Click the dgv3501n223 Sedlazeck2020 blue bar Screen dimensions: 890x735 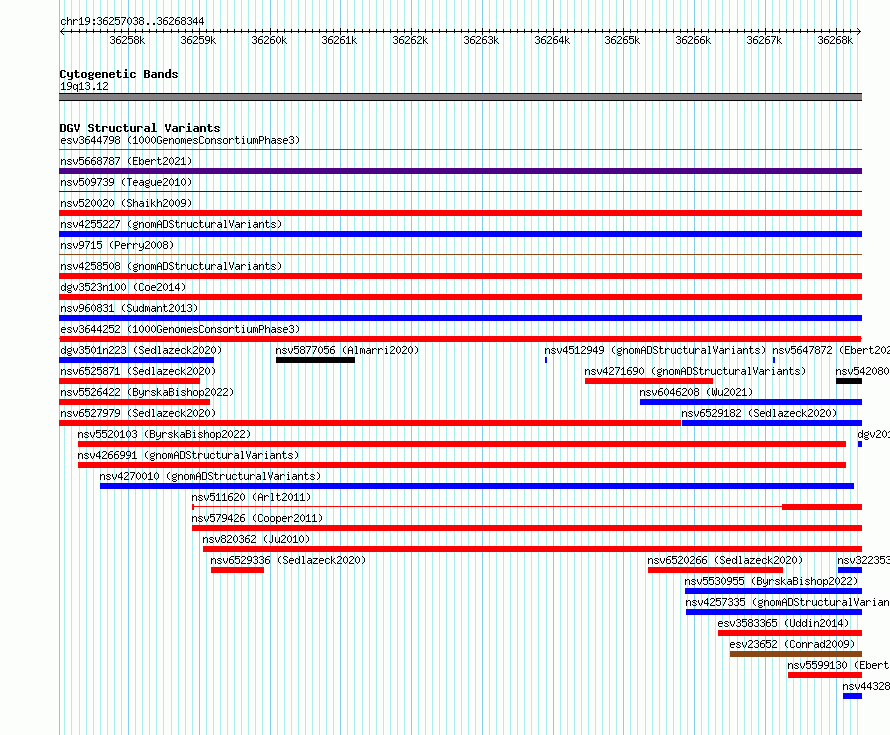click(136, 360)
